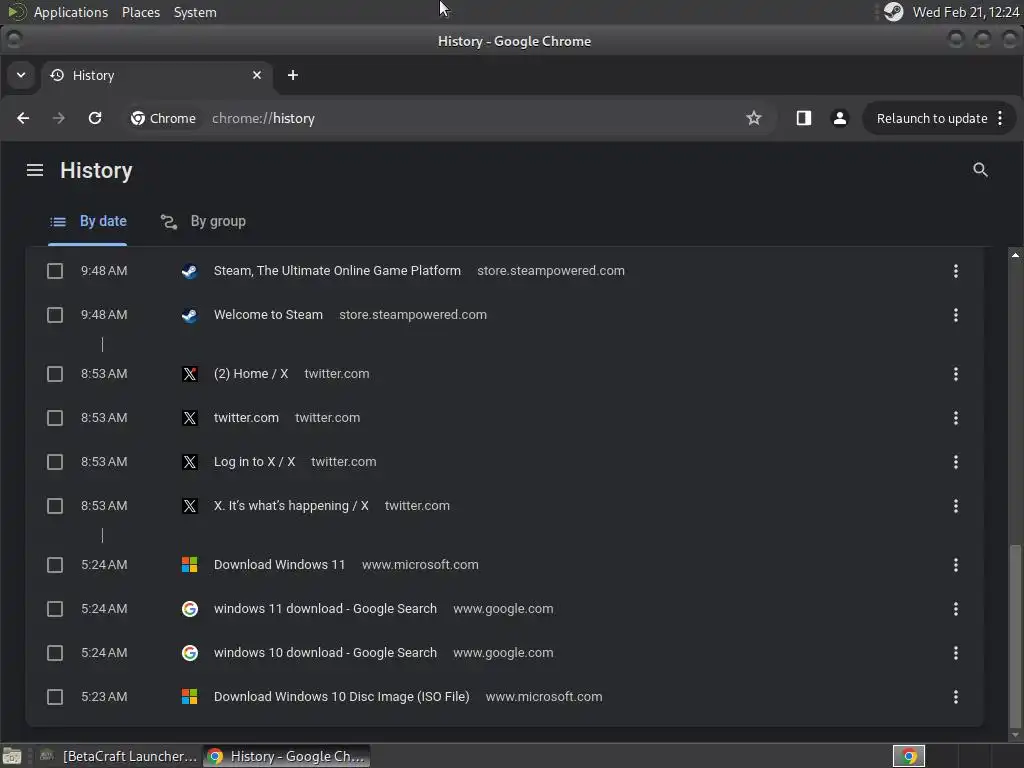
Task: Open actions menu for Download Windows 11
Action: tap(955, 565)
